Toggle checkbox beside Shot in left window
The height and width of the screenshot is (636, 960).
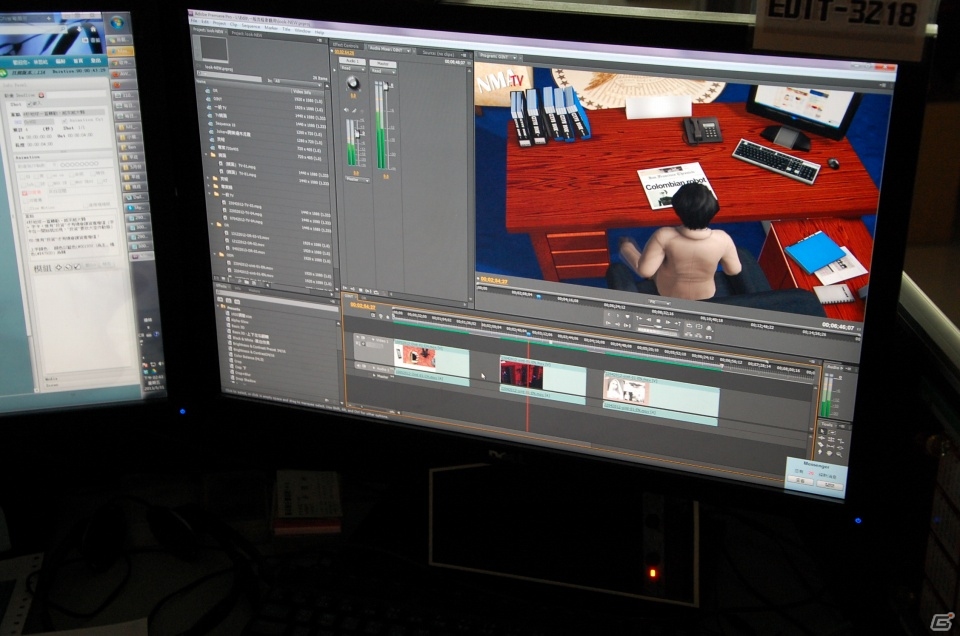coord(29,103)
